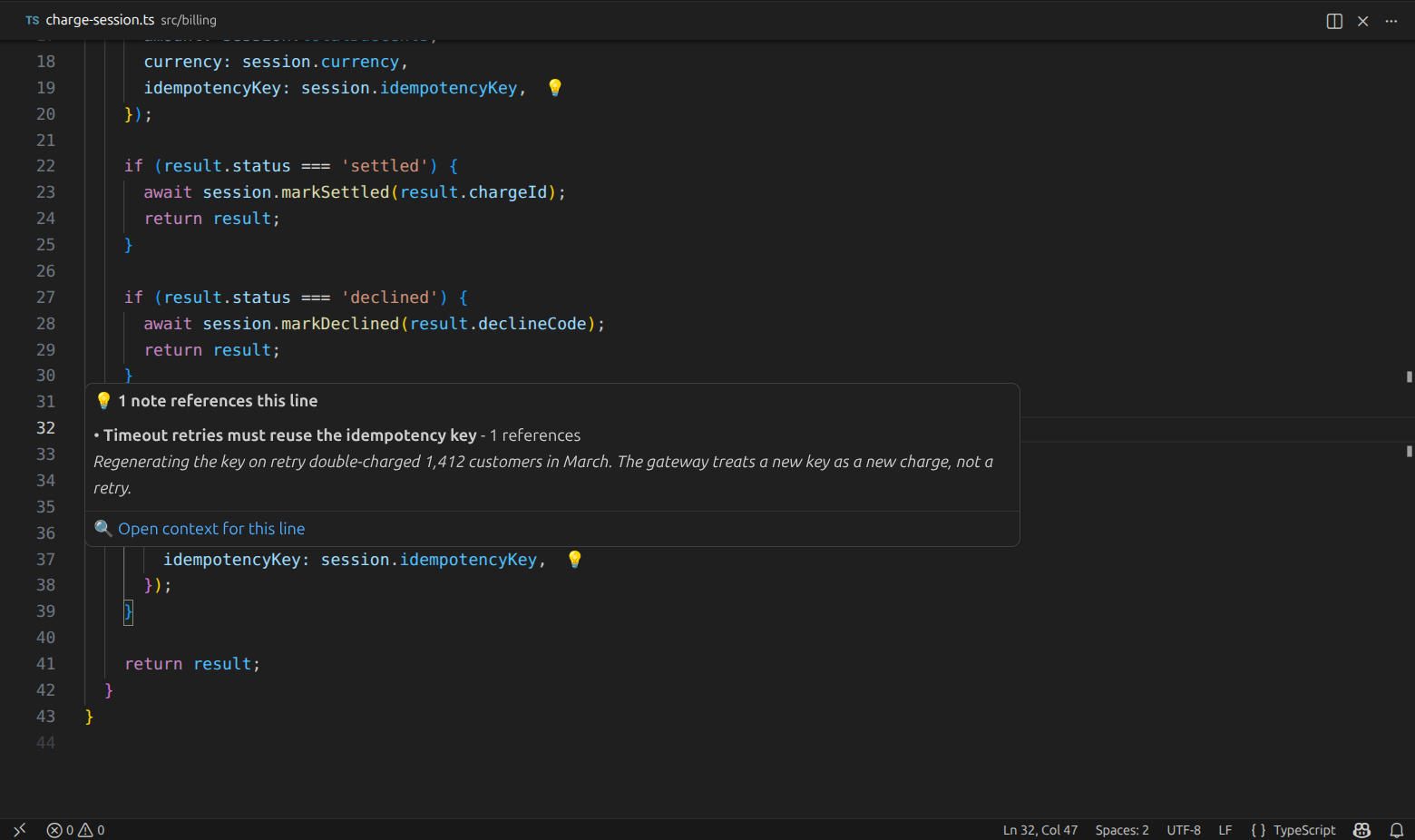Click 'return result;' on line 29

pyautogui.click(x=212, y=350)
